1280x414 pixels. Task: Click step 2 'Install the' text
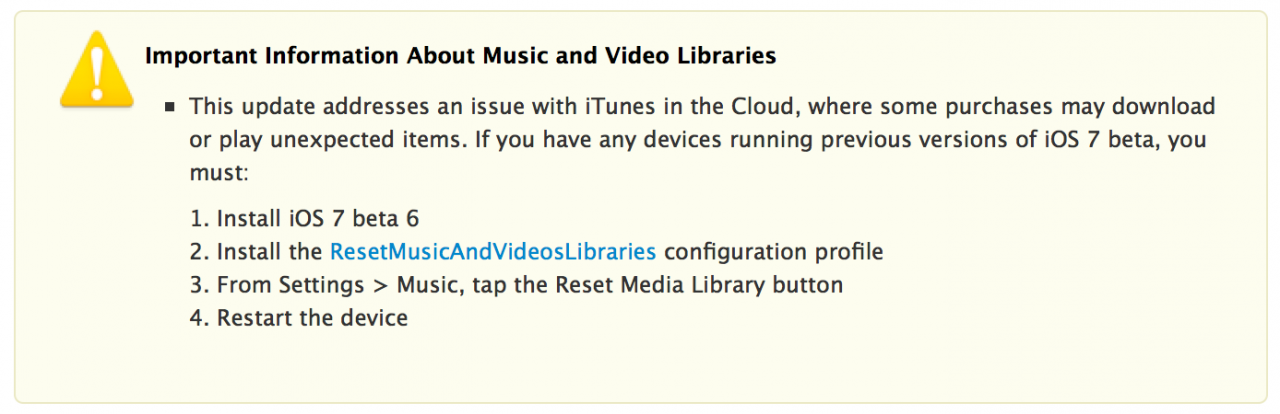(x=270, y=251)
